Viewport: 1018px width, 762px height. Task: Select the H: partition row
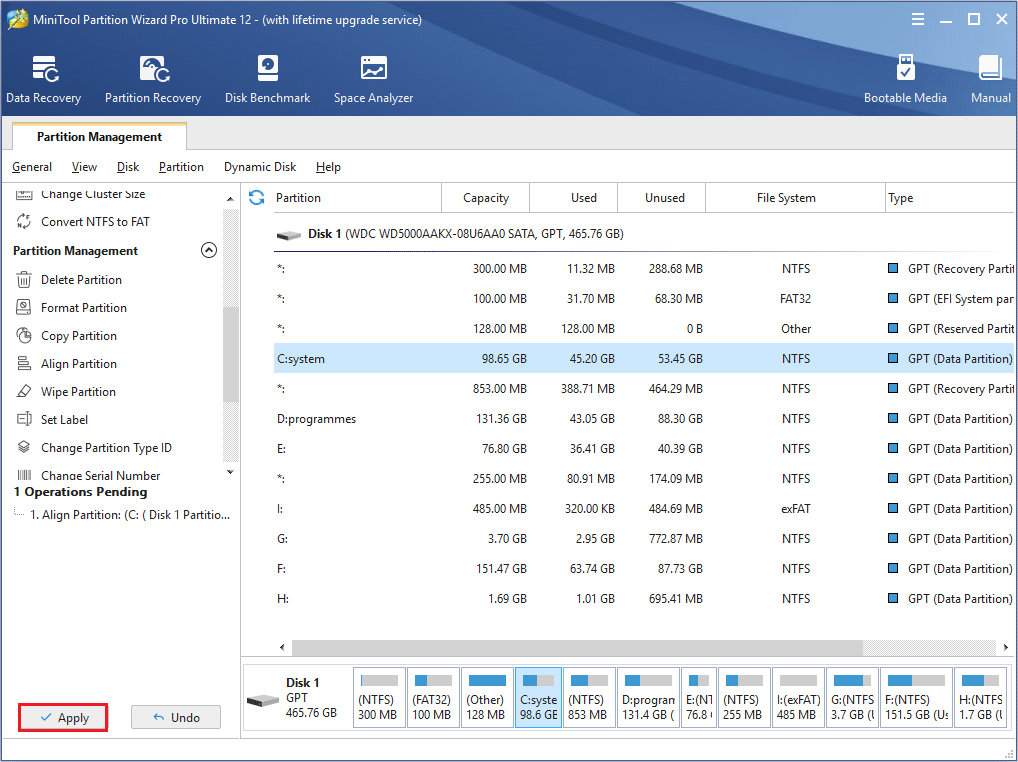[643, 598]
